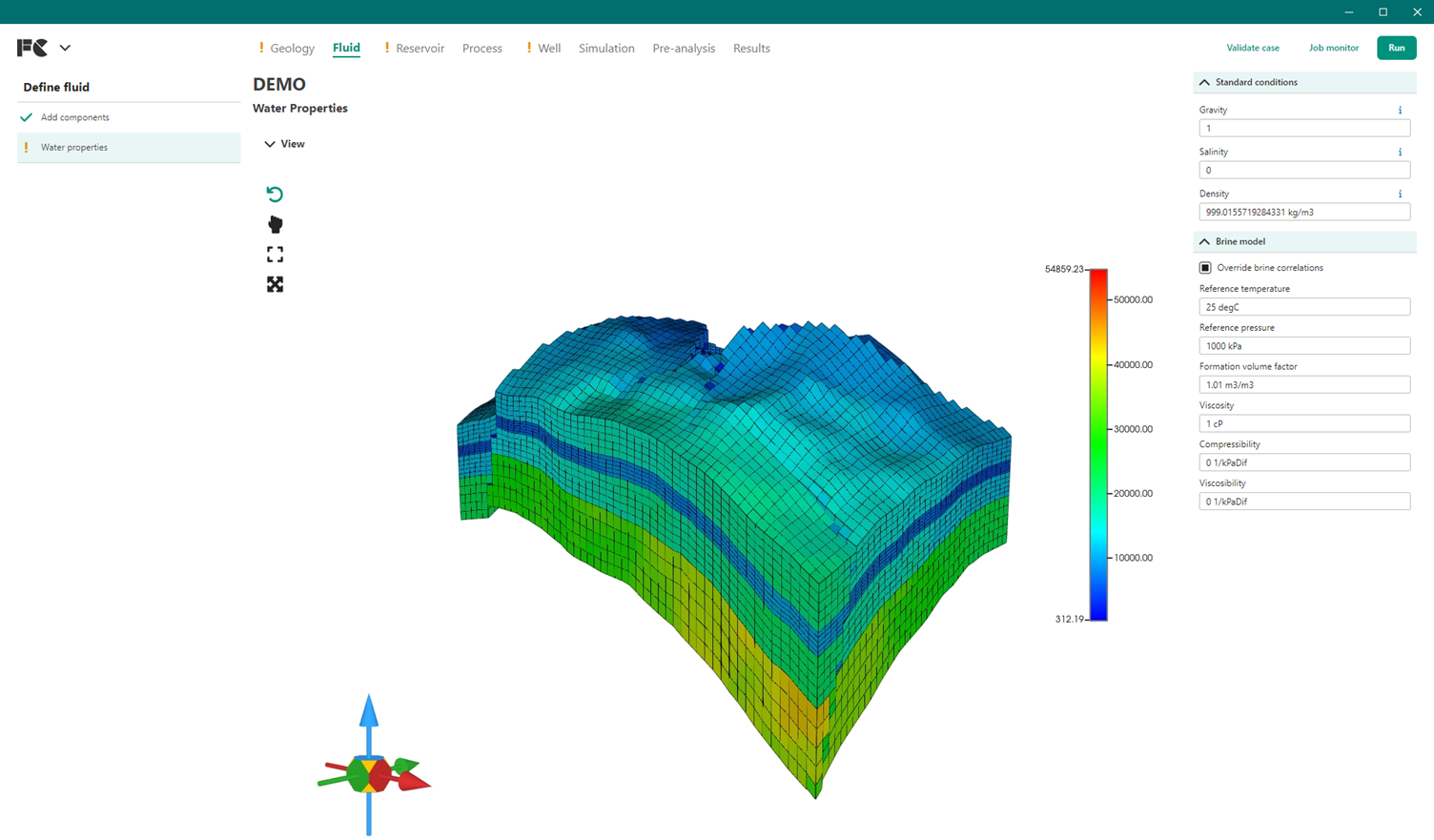Select the reset view icon above the 3D model
Screen dimensions: 1434x840
276,194
